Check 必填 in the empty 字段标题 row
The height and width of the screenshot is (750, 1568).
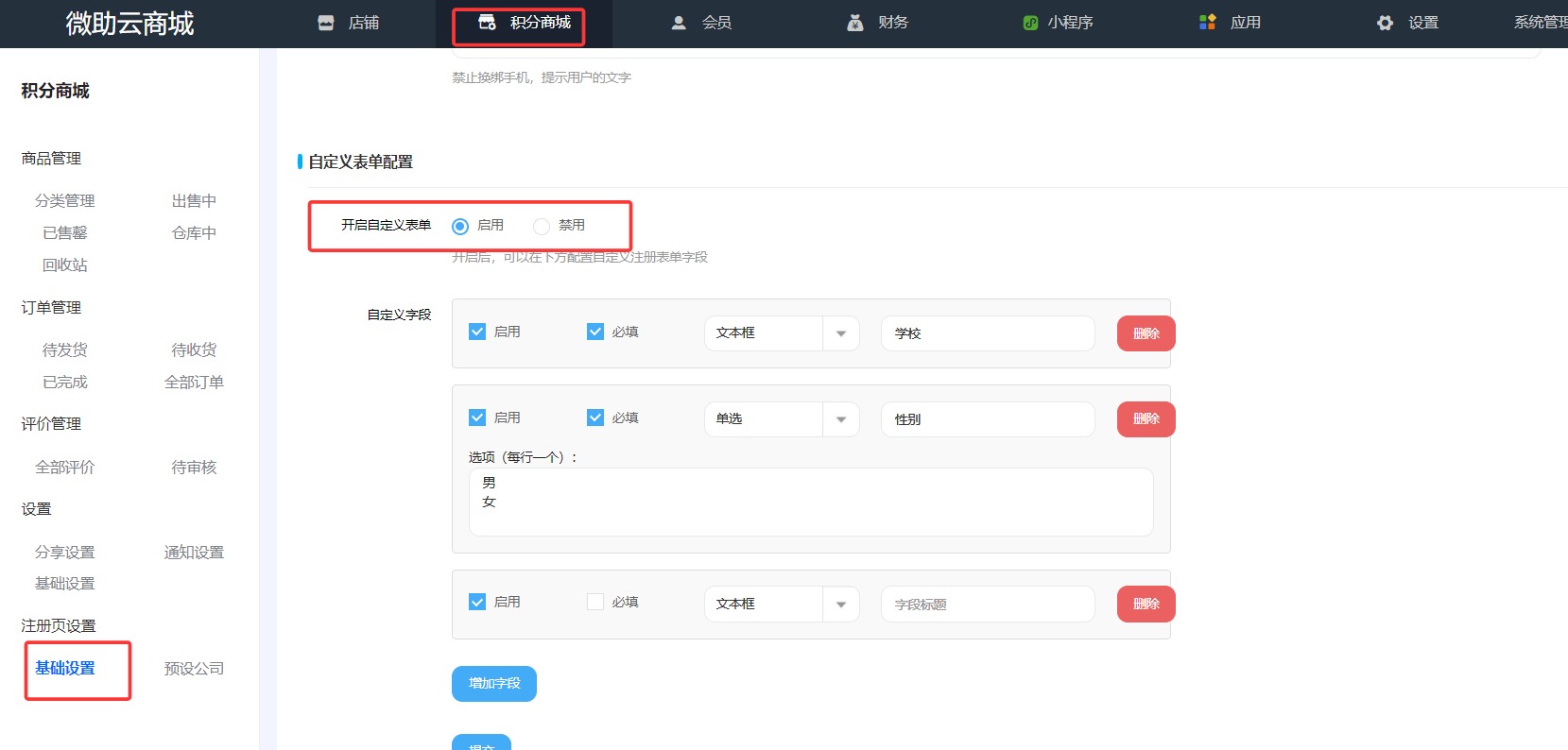595,602
